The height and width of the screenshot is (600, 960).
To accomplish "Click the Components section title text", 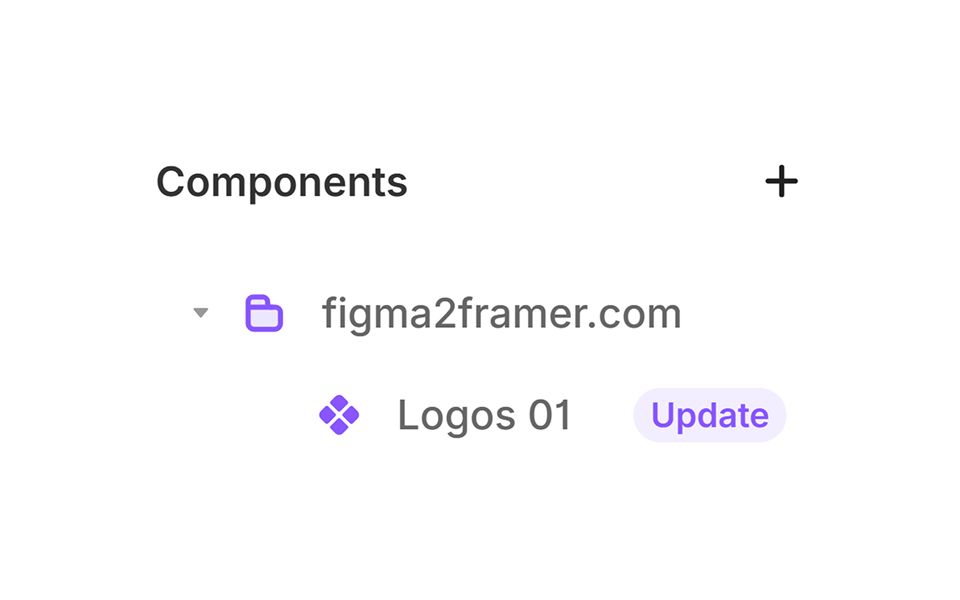I will tap(281, 181).
